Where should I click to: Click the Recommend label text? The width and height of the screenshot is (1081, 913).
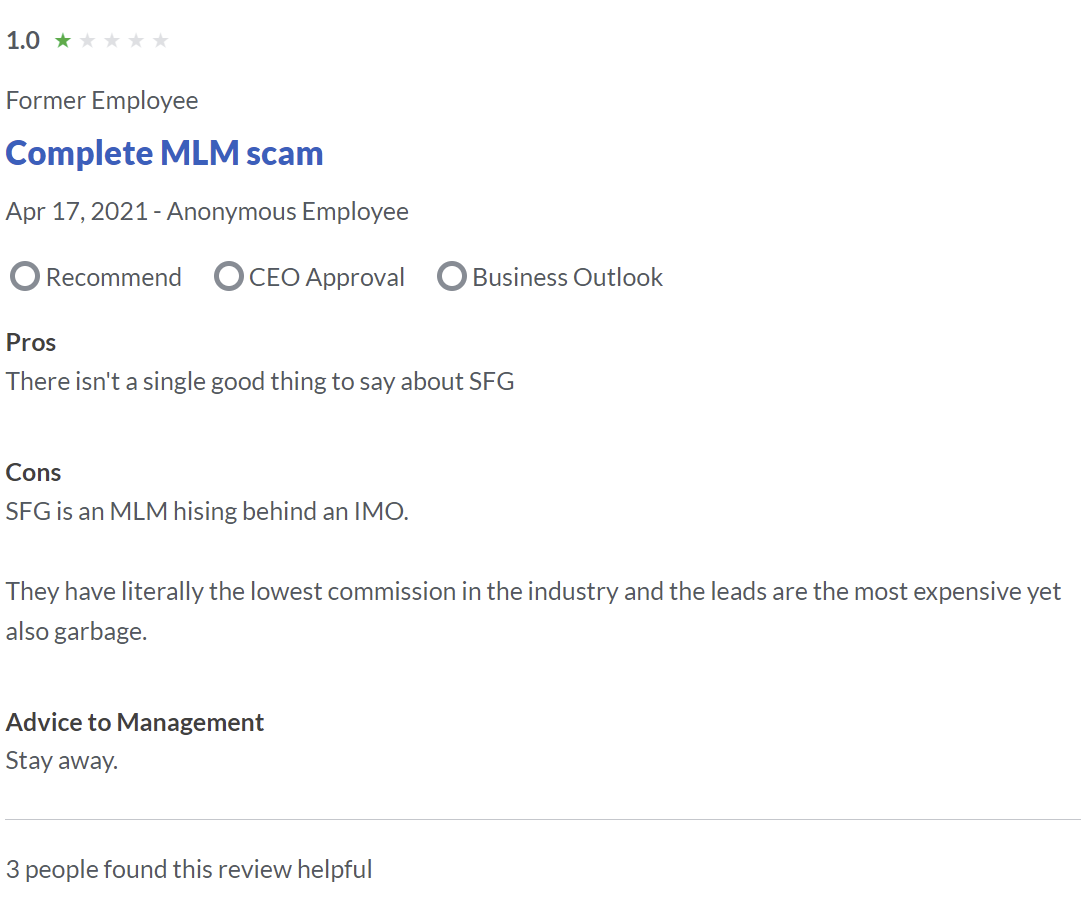pyautogui.click(x=114, y=277)
